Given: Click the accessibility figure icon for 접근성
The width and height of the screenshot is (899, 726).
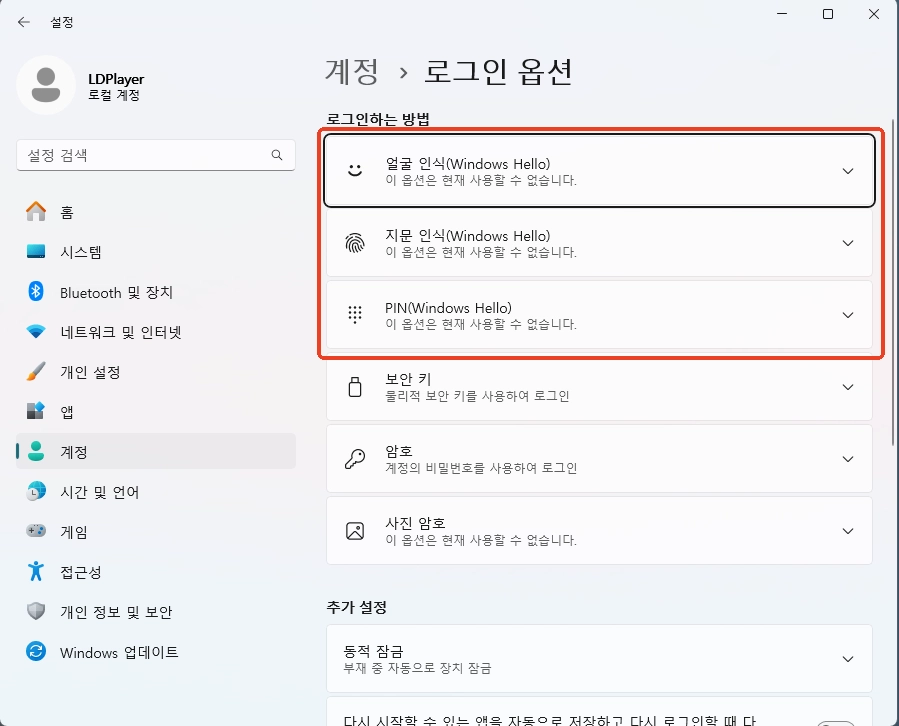Looking at the screenshot, I should coord(36,571).
